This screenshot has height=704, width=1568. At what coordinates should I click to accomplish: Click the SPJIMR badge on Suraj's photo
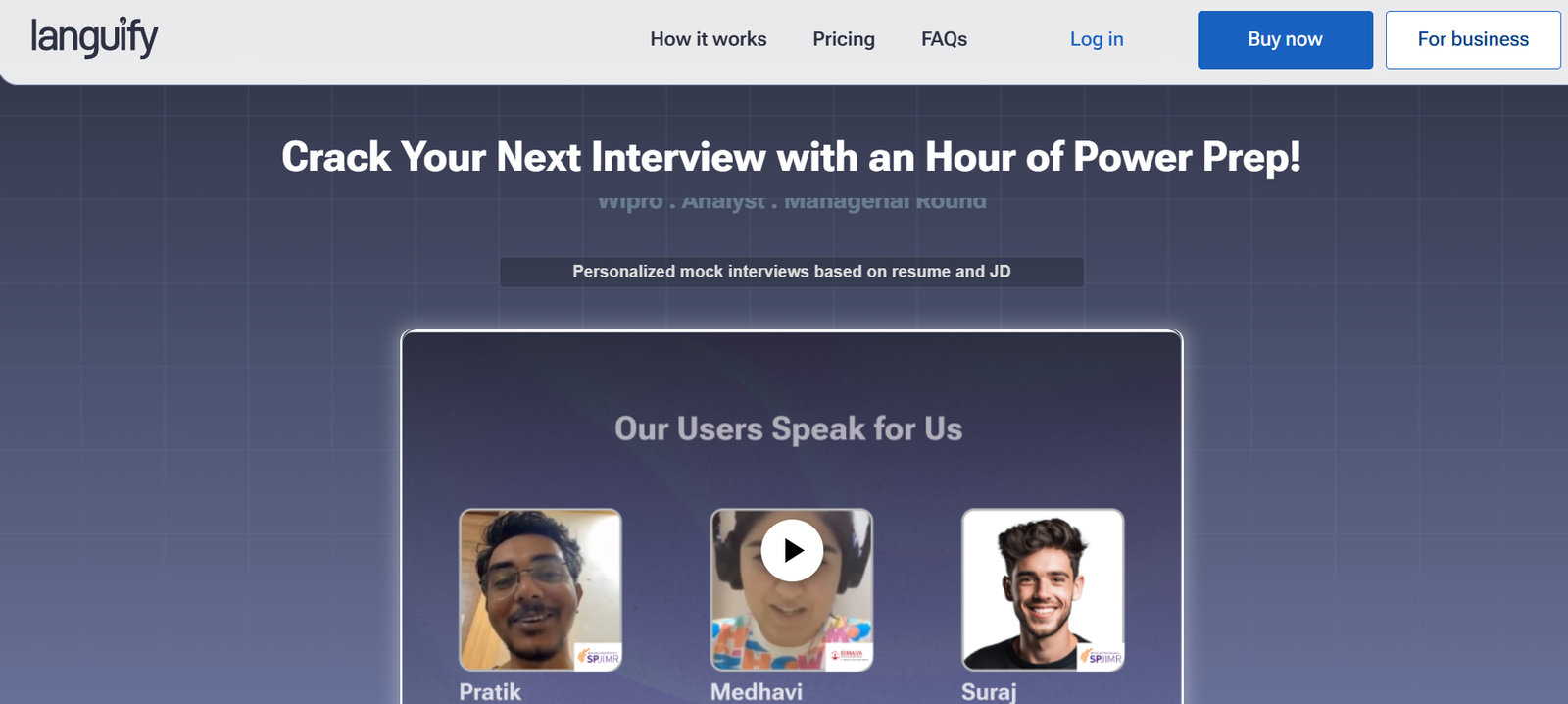[1102, 657]
